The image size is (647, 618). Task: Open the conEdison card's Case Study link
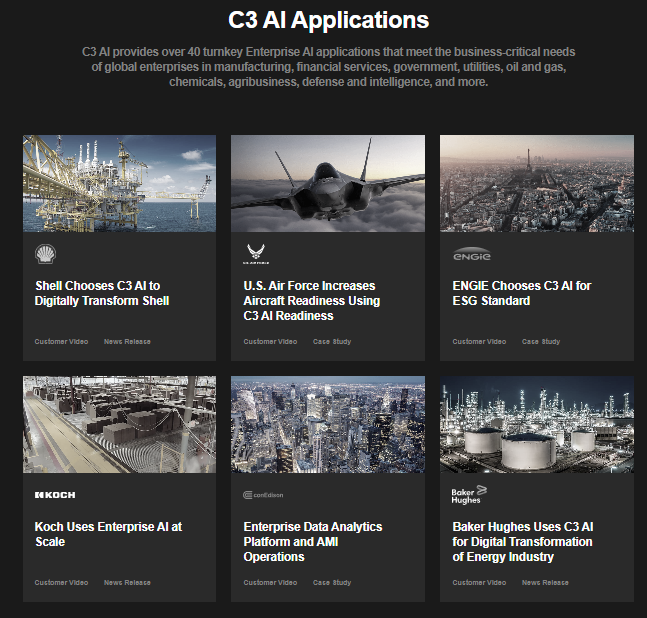332,583
